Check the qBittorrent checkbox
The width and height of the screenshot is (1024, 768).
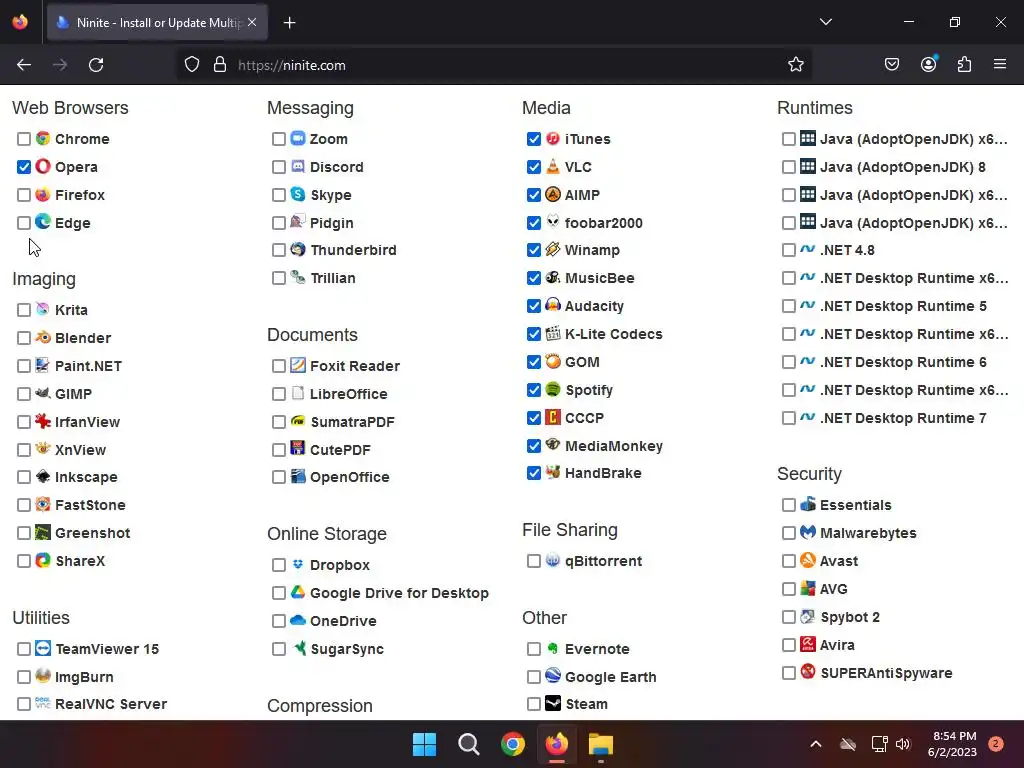click(534, 562)
